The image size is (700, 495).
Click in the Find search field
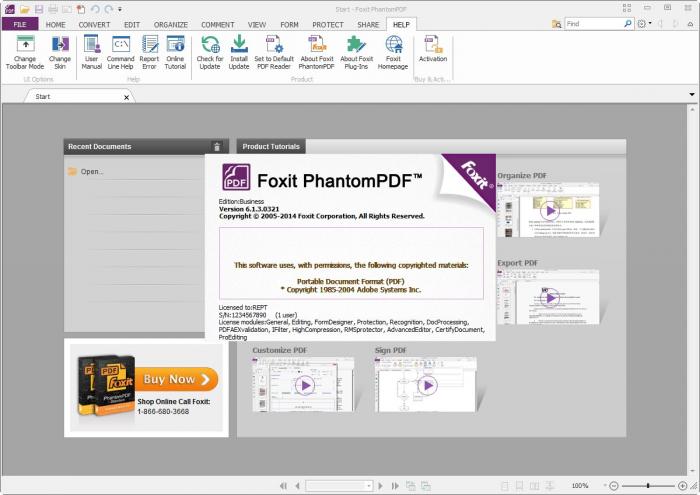point(594,24)
